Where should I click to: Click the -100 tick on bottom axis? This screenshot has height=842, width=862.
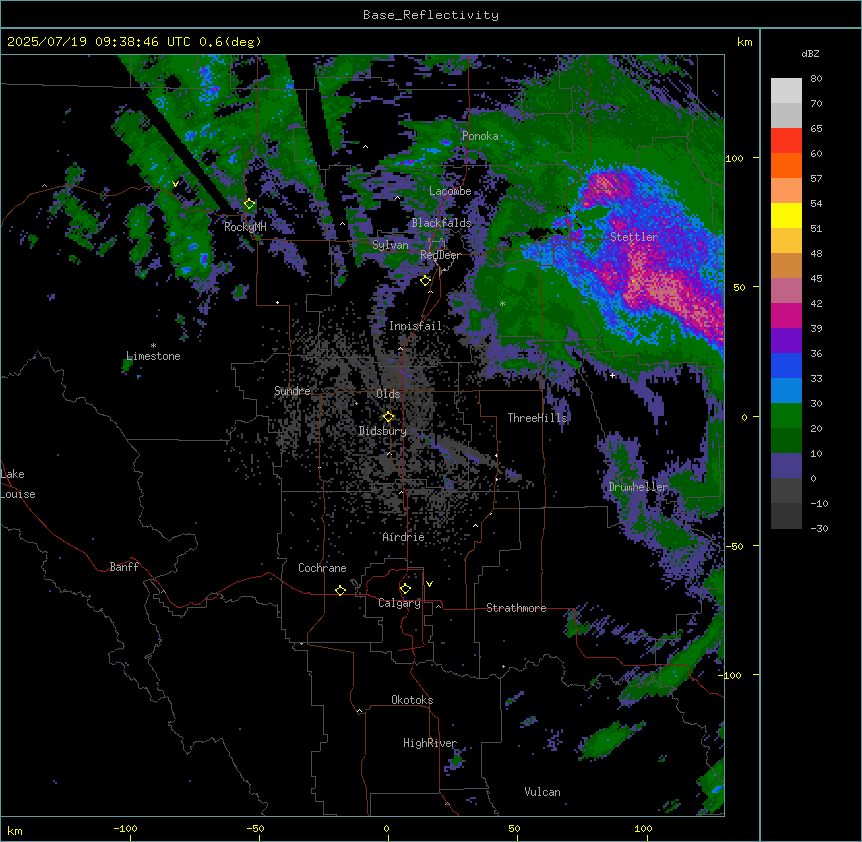pyautogui.click(x=125, y=828)
